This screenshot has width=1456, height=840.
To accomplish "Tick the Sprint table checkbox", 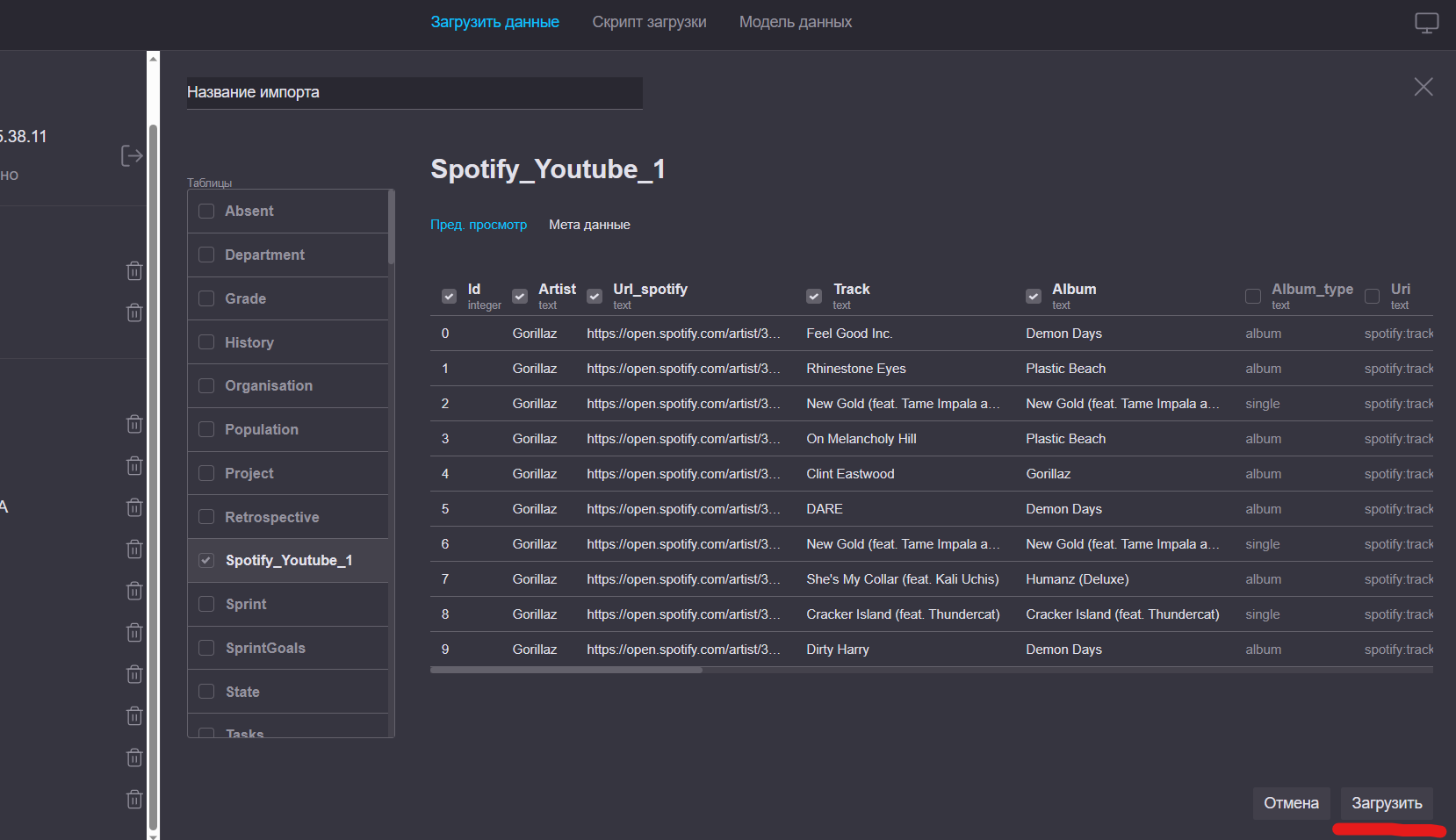I will tap(206, 604).
